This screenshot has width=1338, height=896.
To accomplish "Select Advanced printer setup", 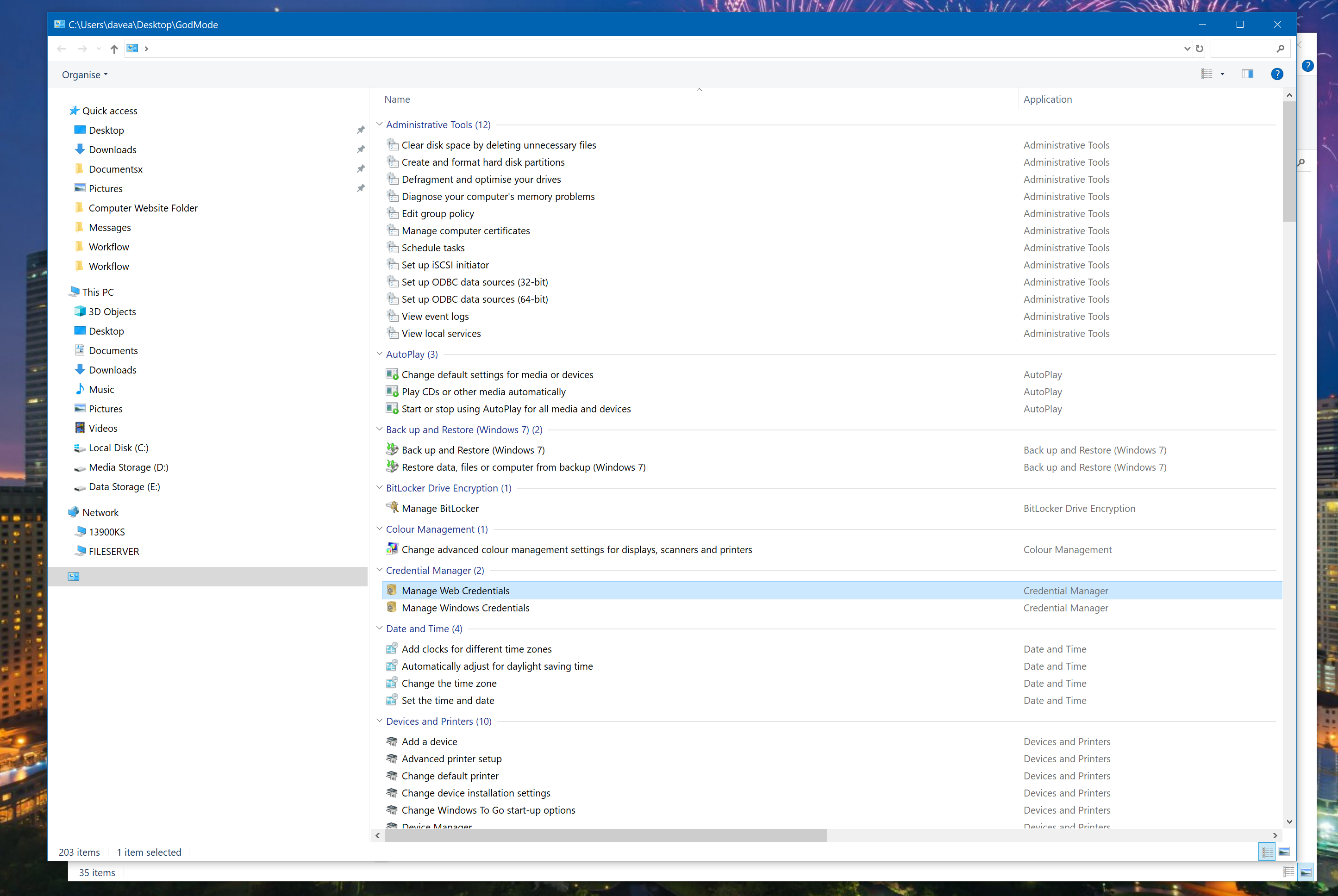I will coord(451,759).
